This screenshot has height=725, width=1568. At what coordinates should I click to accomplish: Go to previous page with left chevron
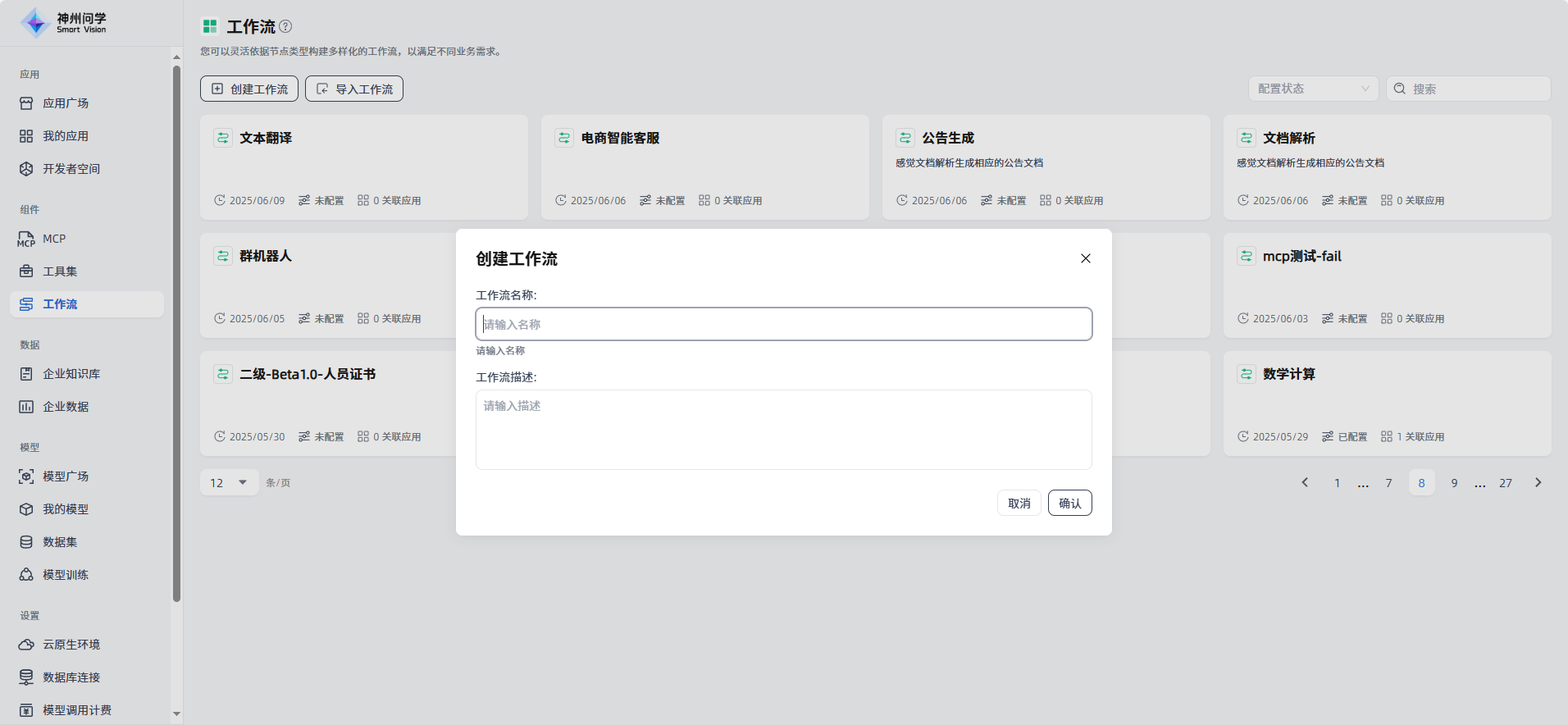pos(1305,482)
